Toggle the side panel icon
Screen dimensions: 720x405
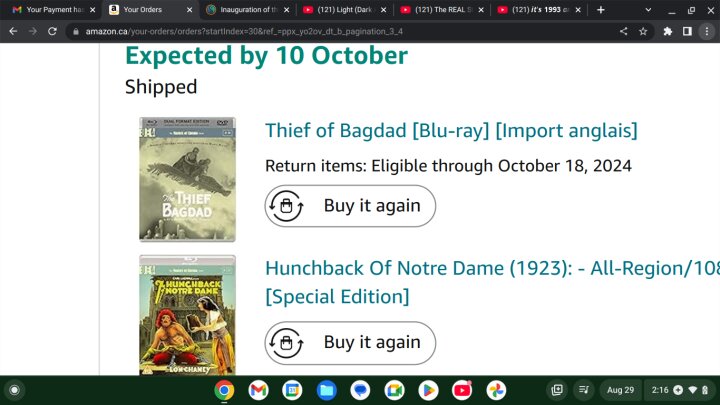tap(687, 31)
